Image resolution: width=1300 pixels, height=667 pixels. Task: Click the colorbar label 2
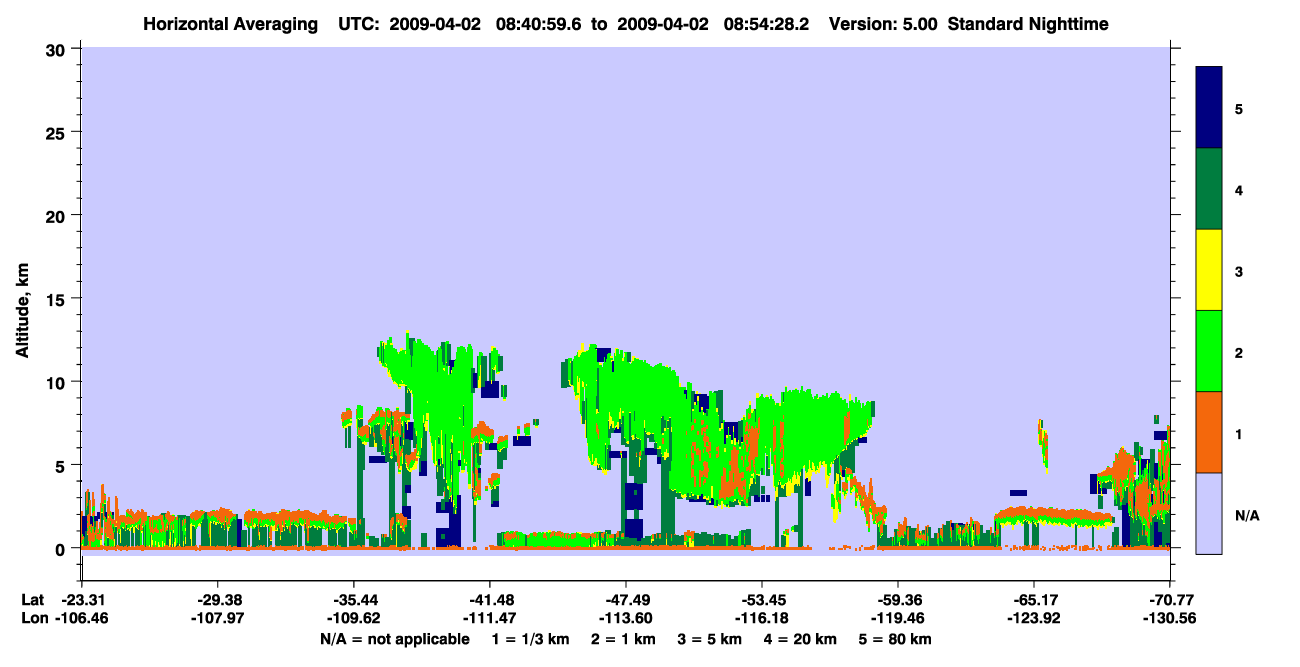1239,352
